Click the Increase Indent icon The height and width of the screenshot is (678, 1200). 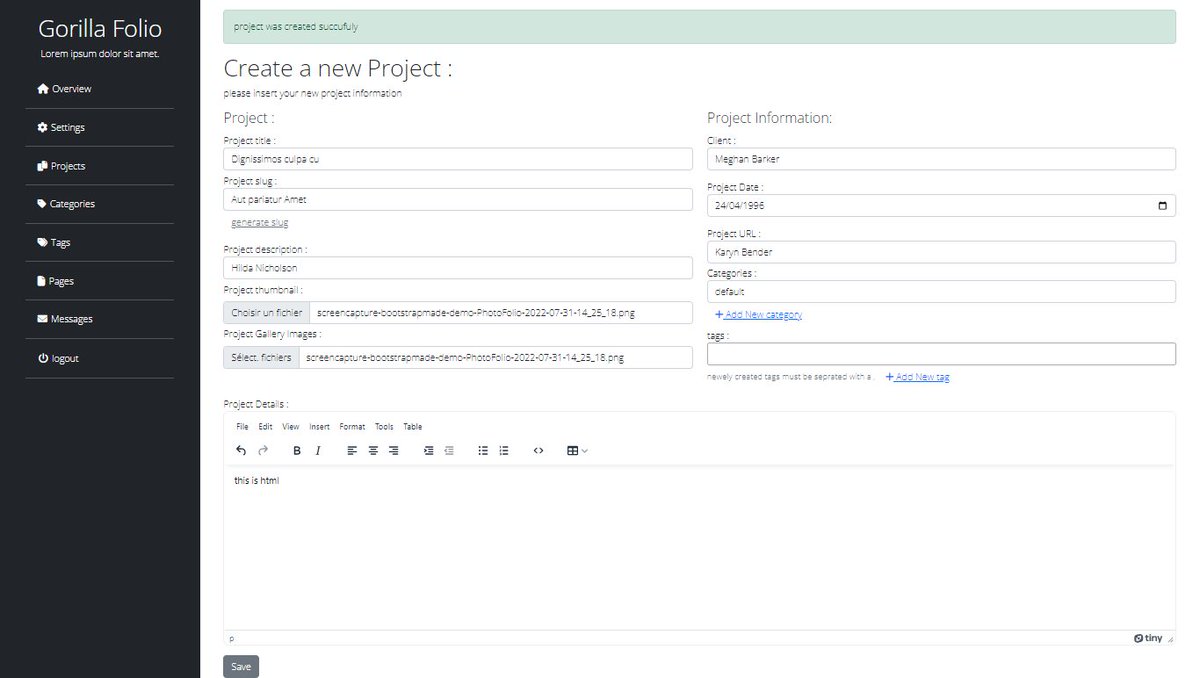tap(428, 450)
